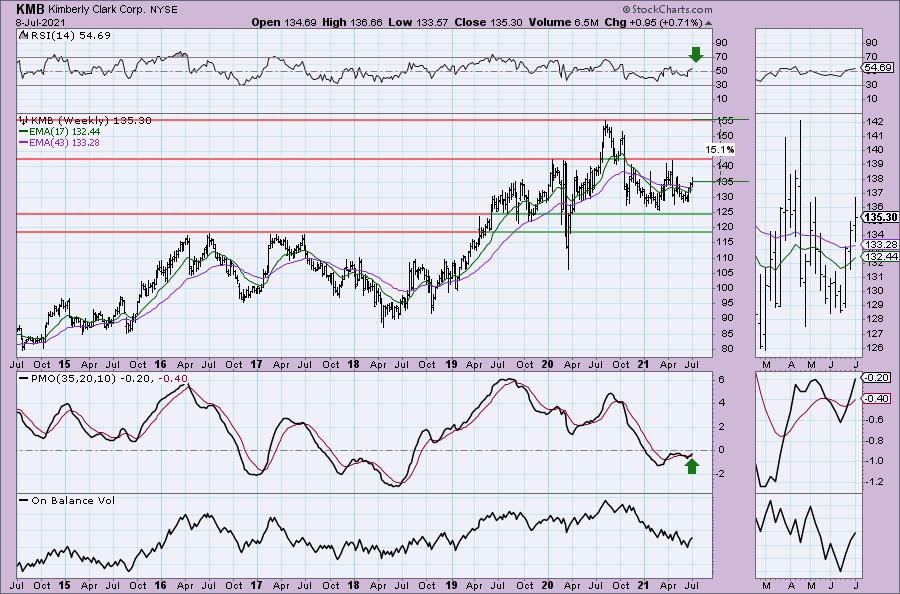Click the 18 year label on the bottom time axis
Screen dimensions: 900x594
353,586
